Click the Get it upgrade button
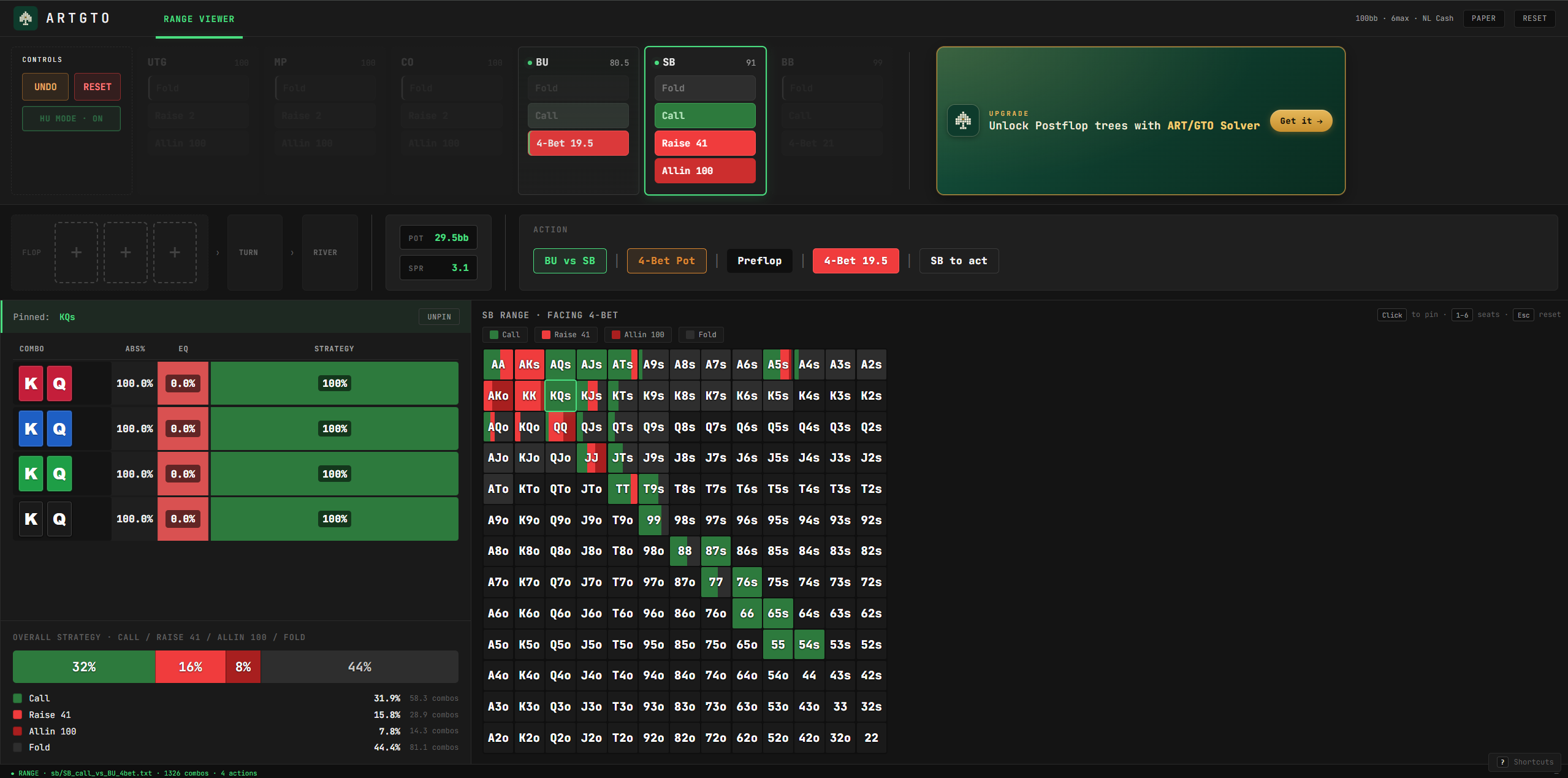Viewport: 1568px width, 778px height. pos(1301,121)
